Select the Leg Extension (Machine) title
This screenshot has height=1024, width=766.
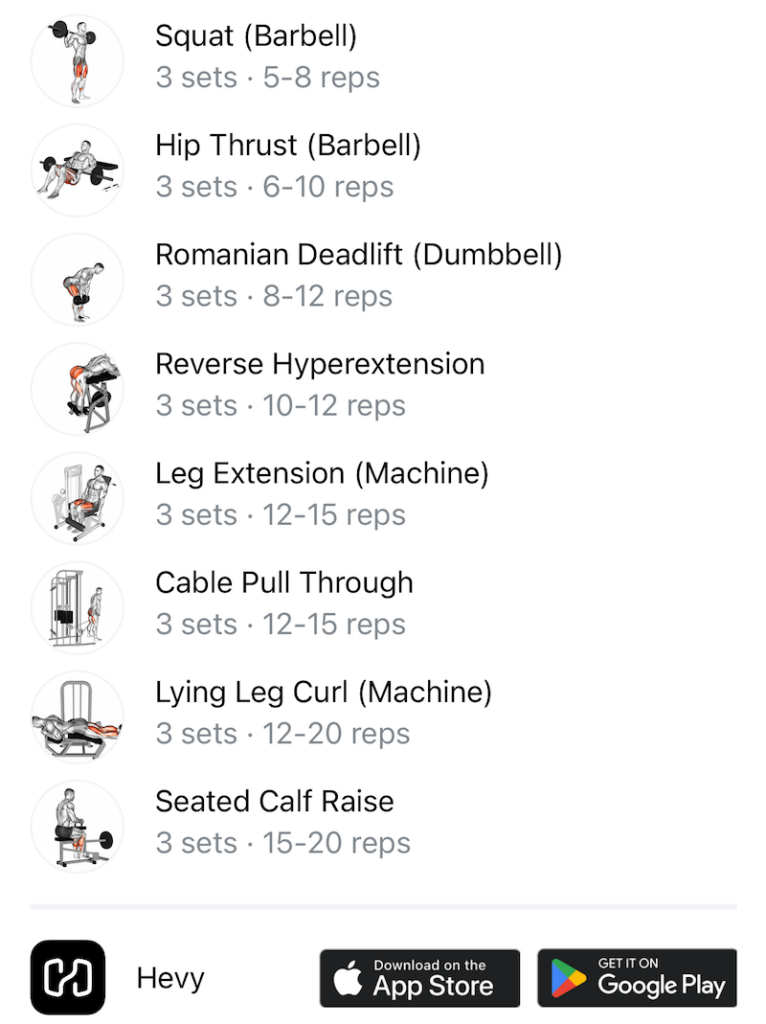pyautogui.click(x=322, y=474)
